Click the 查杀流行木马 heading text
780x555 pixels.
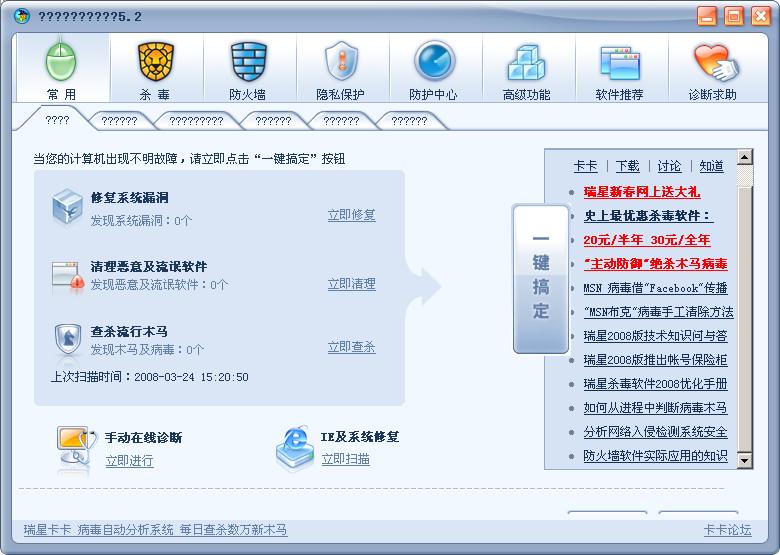pyautogui.click(x=129, y=331)
